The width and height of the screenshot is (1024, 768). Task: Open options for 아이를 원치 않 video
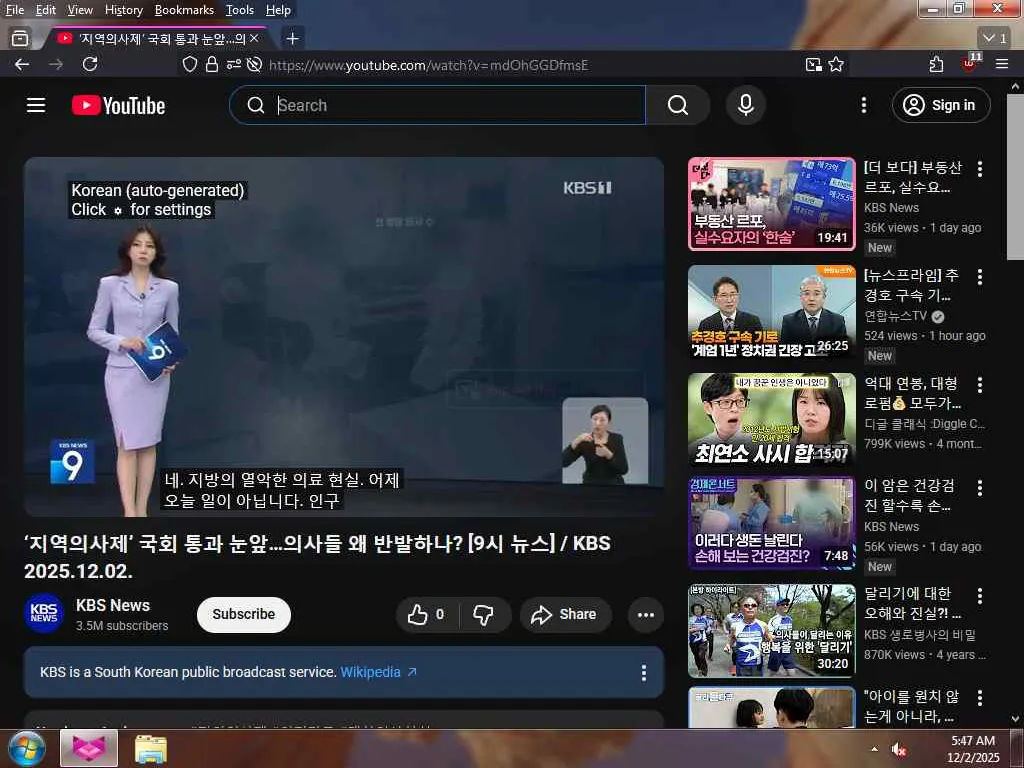point(980,698)
